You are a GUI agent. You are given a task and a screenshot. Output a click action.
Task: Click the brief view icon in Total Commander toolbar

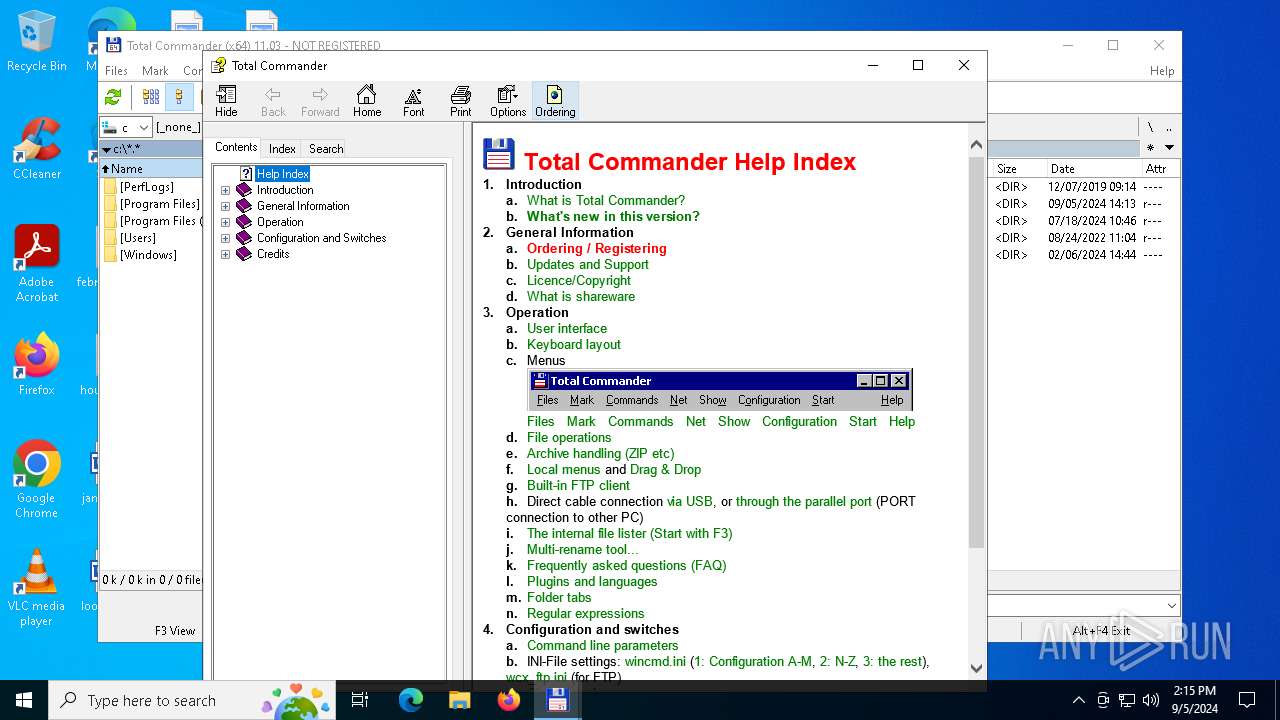point(151,97)
